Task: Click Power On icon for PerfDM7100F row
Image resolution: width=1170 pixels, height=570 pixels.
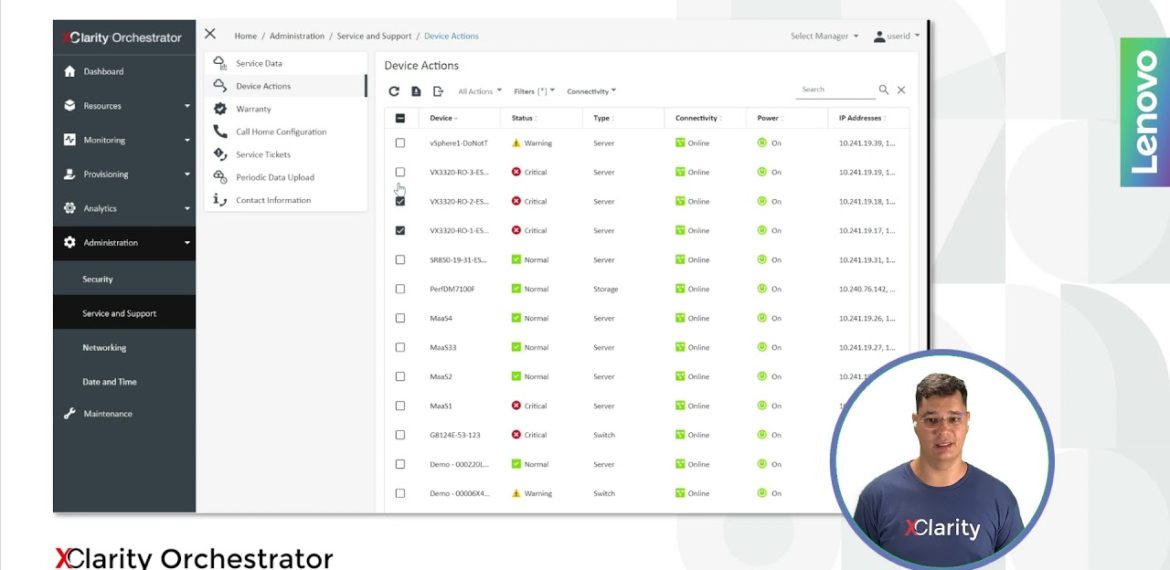Action: click(762, 289)
